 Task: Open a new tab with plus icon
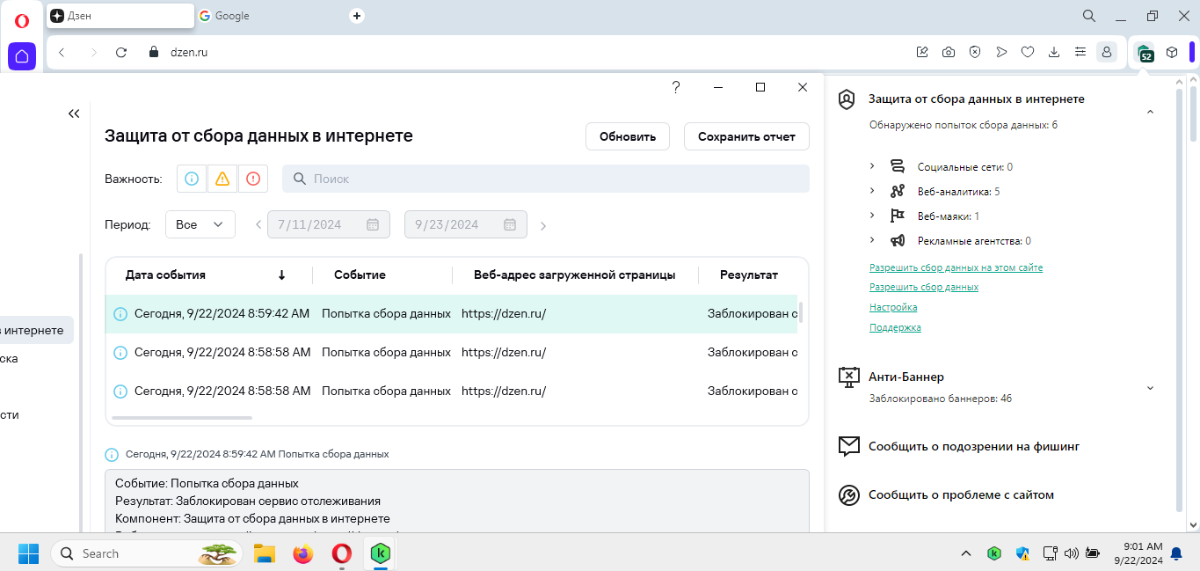[357, 16]
